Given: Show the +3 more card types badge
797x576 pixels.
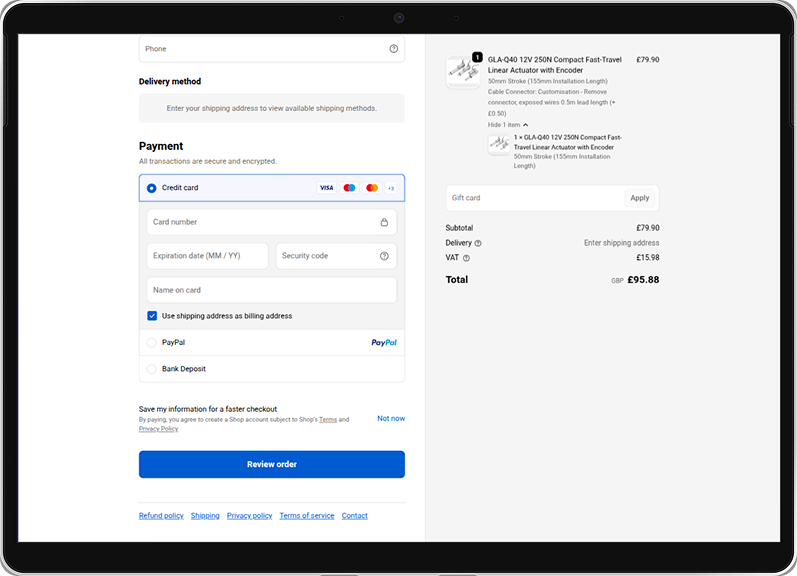Looking at the screenshot, I should coord(391,188).
